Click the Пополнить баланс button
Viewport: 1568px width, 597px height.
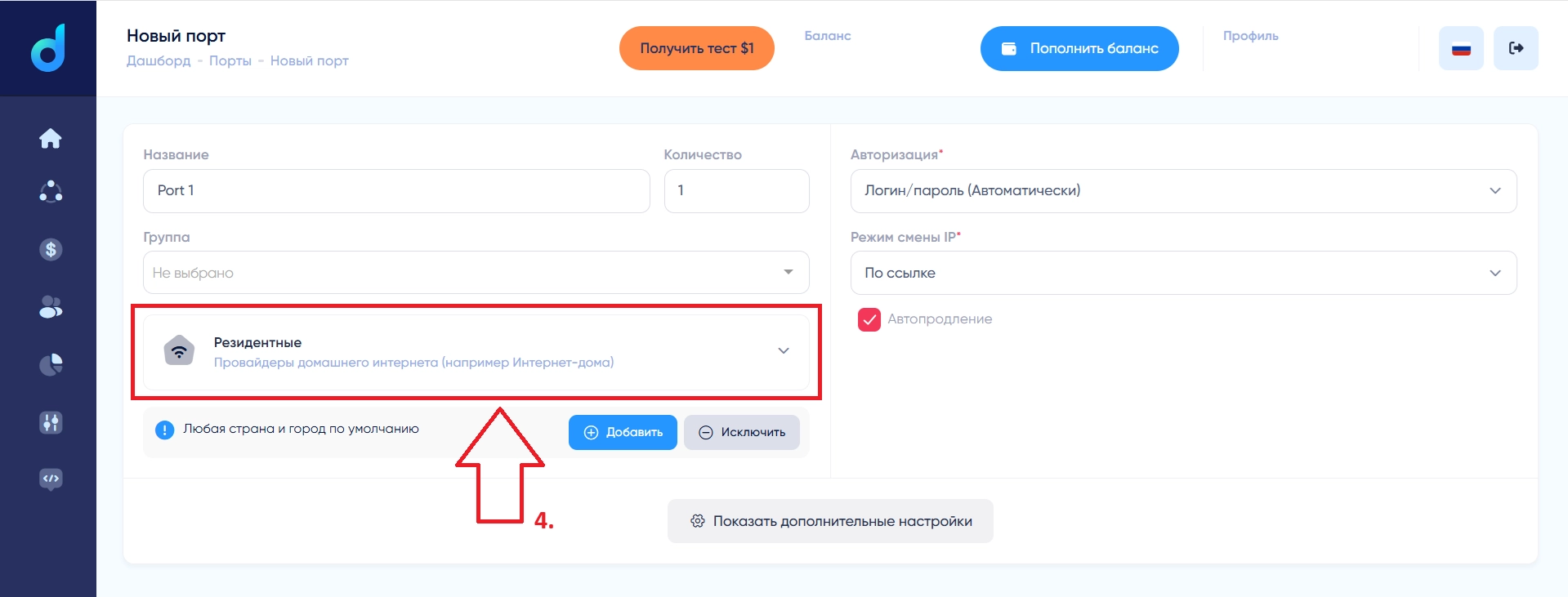1079,48
